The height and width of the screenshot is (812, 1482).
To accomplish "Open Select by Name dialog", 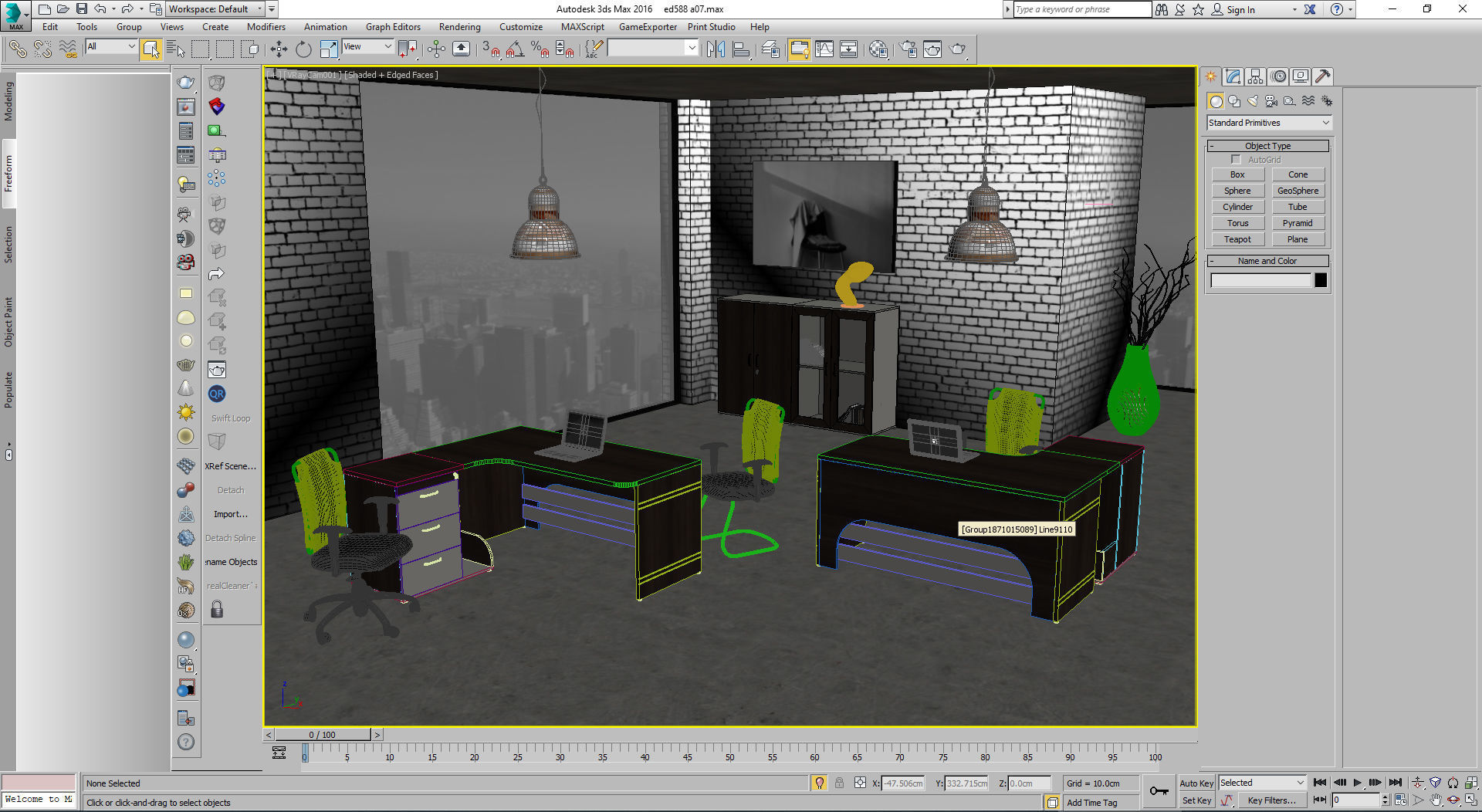I will coord(176,49).
